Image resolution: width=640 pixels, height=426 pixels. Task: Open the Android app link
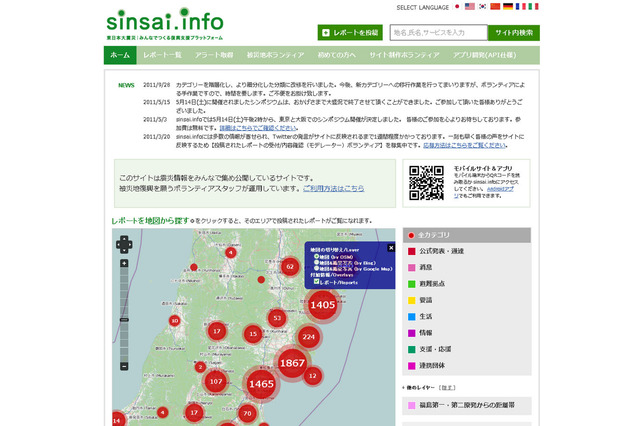tap(498, 189)
